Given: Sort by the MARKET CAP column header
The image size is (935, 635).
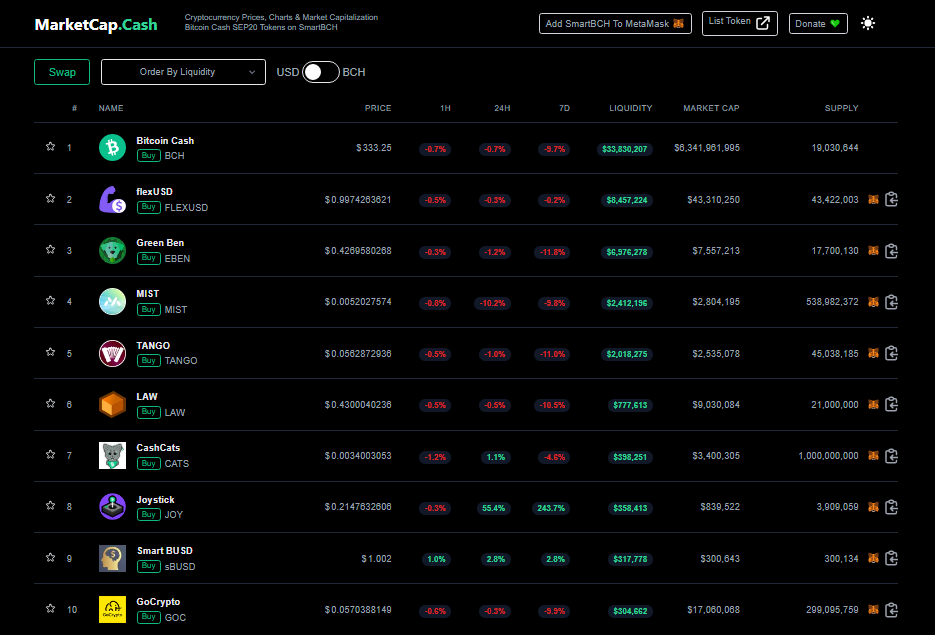Looking at the screenshot, I should (x=711, y=108).
